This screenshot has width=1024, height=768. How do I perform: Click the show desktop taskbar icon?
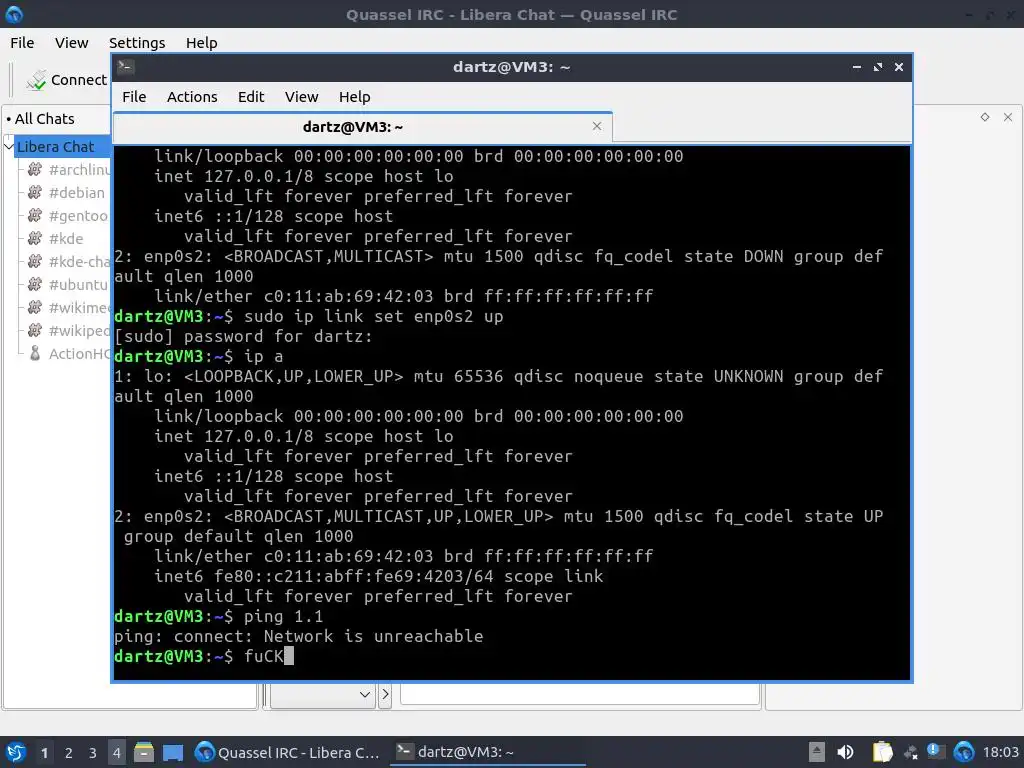[x=173, y=752]
